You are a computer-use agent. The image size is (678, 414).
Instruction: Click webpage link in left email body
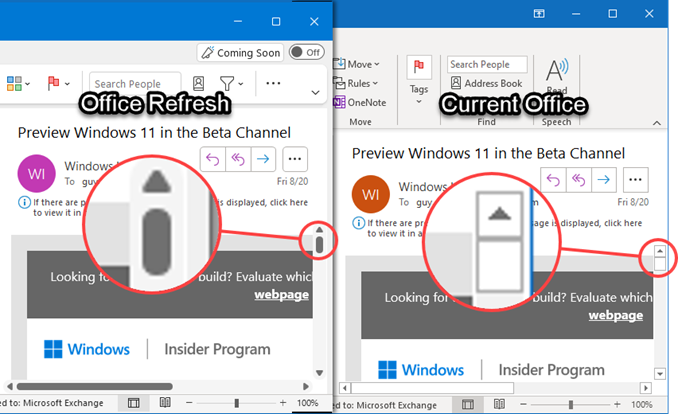(281, 294)
